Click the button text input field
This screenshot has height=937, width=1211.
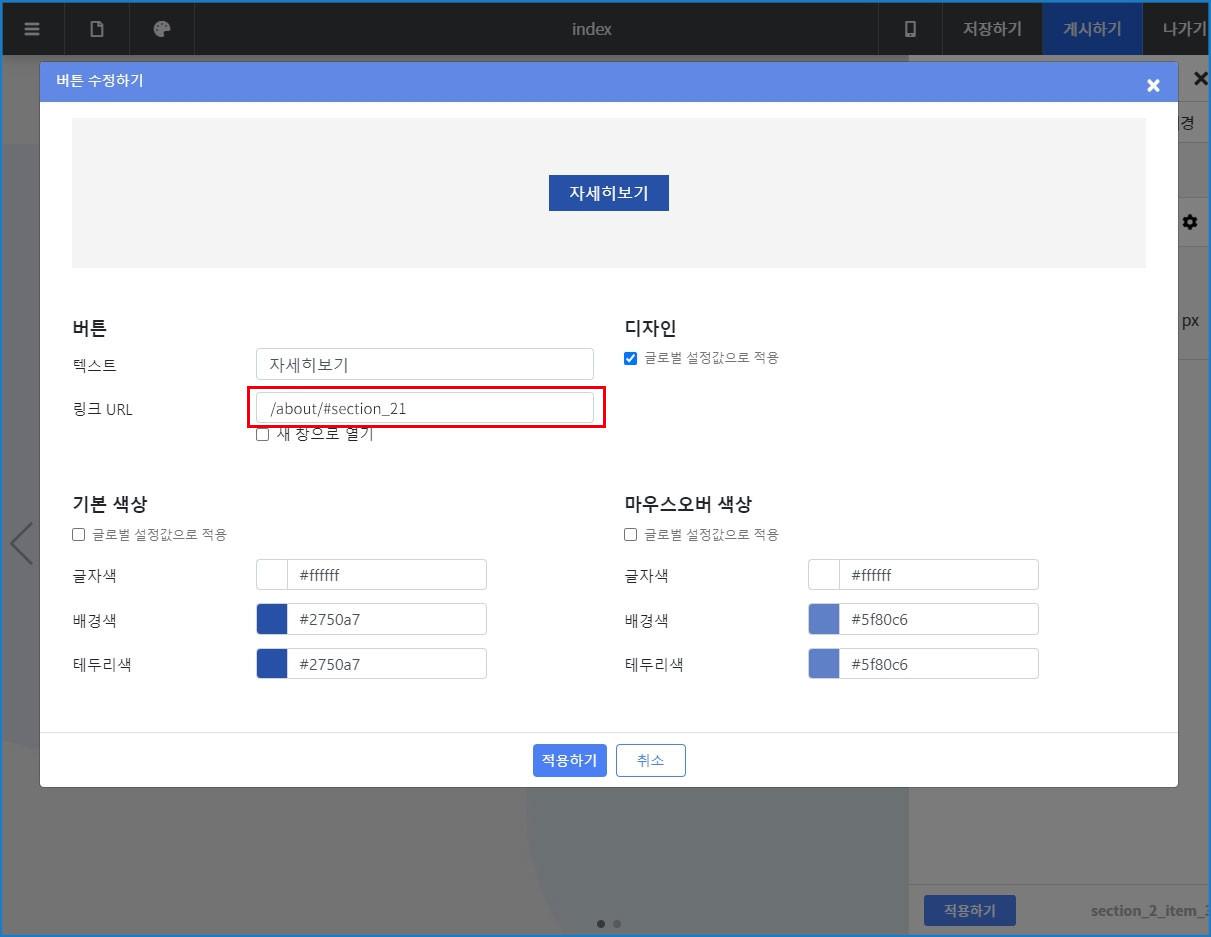point(425,364)
